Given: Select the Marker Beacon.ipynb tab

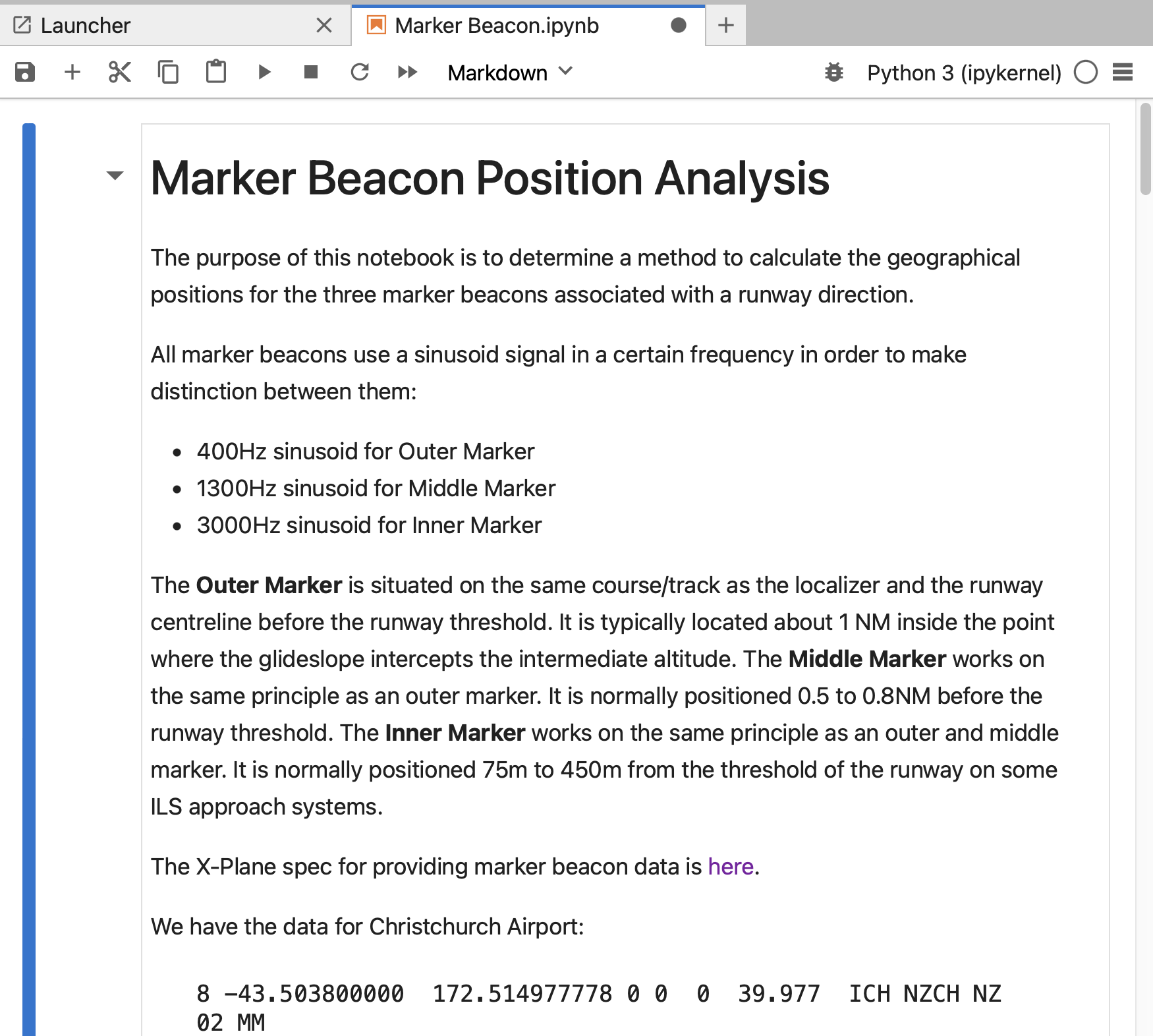Looking at the screenshot, I should (x=495, y=25).
